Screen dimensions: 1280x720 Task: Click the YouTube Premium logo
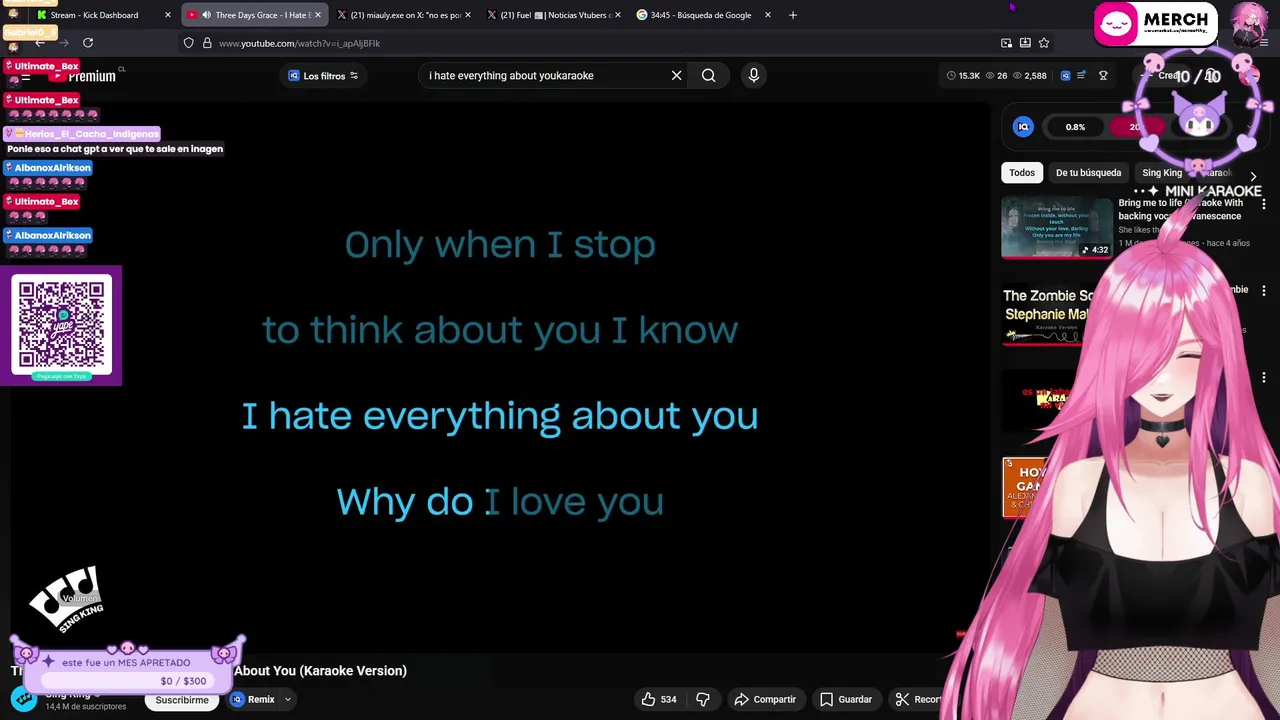85,76
